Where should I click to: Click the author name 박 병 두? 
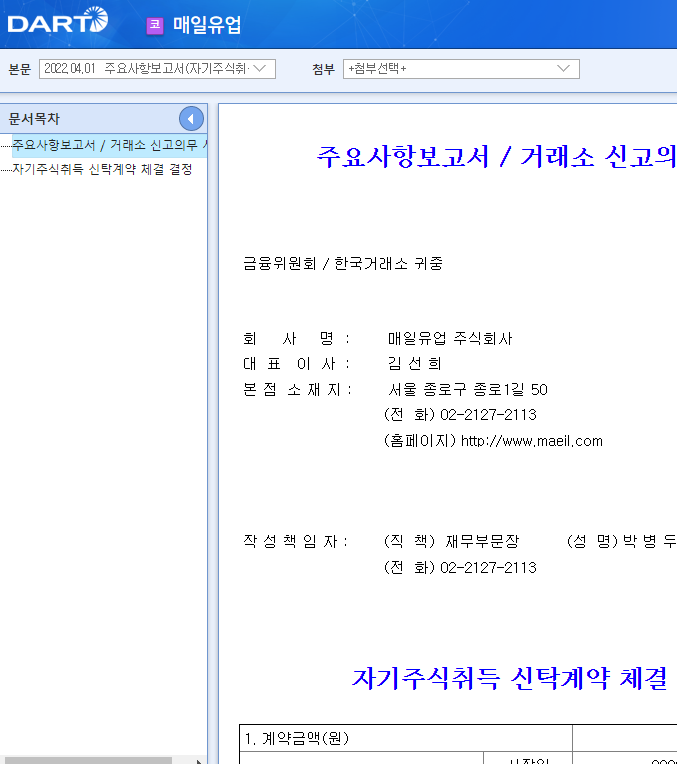click(650, 541)
